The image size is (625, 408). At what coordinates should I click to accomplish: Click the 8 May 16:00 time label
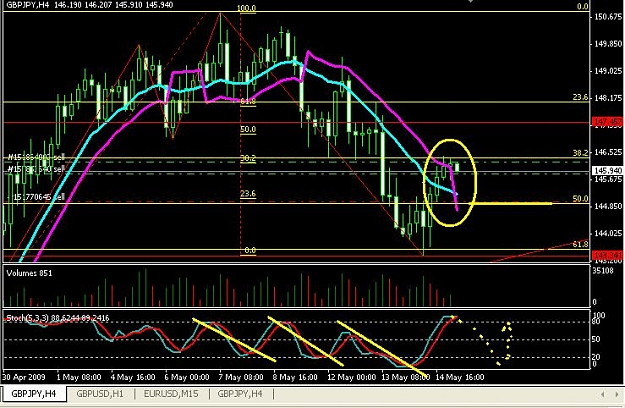295,377
